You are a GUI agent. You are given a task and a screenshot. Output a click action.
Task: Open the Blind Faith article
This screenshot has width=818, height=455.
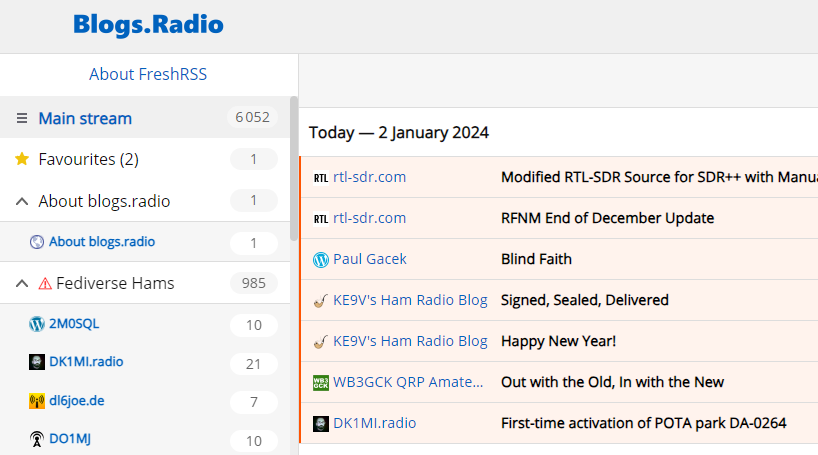click(536, 259)
